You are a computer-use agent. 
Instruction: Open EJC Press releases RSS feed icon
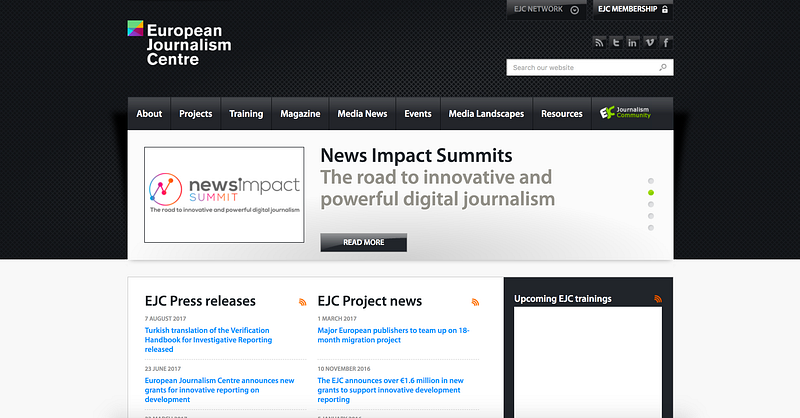(303, 302)
